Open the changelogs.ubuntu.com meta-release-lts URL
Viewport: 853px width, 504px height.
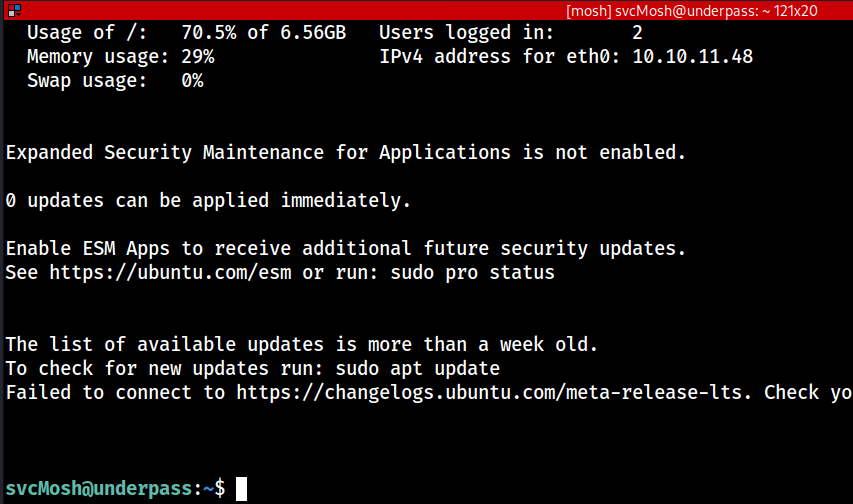click(493, 393)
